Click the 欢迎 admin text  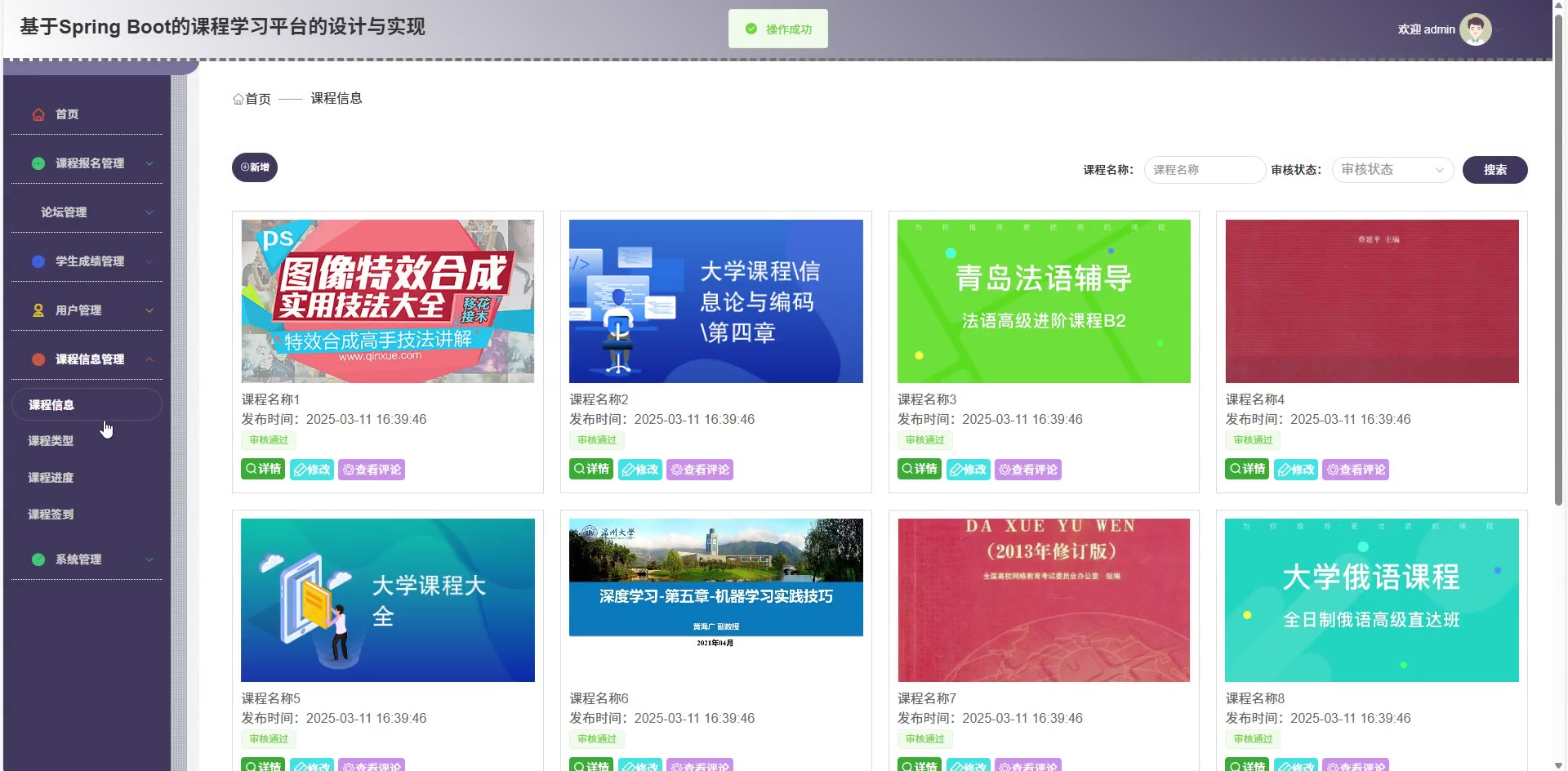coord(1426,29)
